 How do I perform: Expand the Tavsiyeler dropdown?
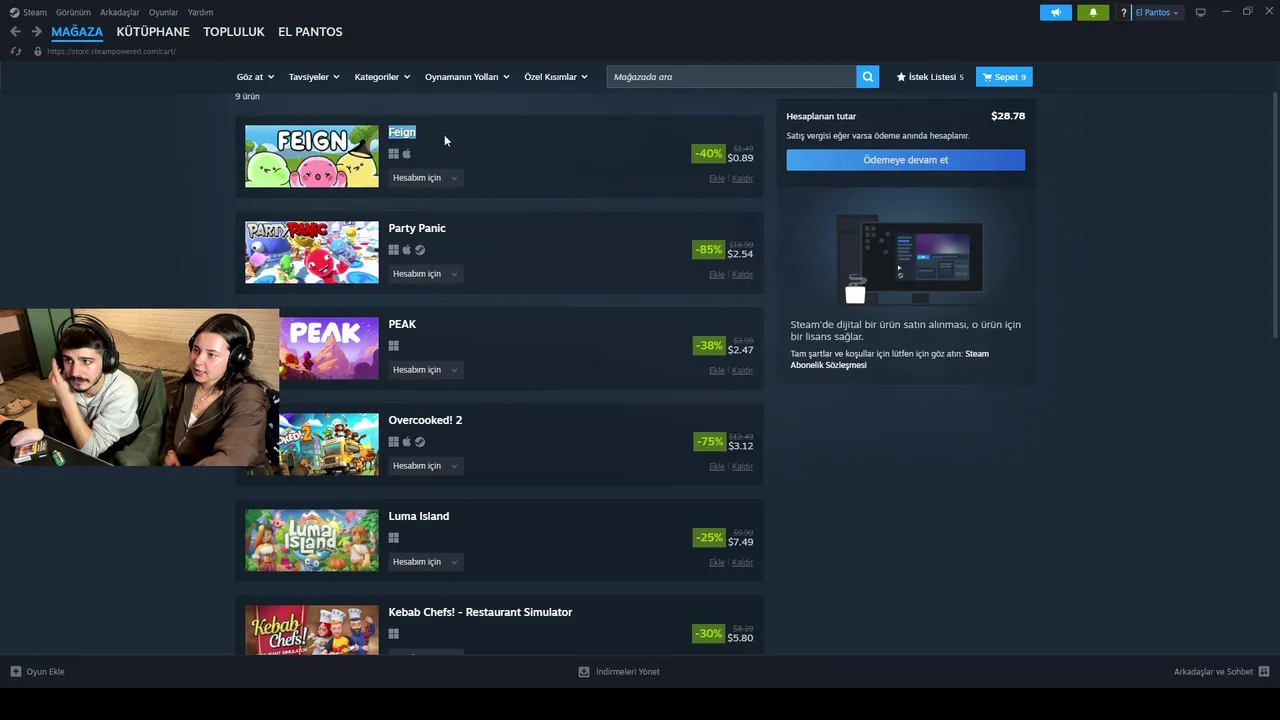[x=314, y=77]
